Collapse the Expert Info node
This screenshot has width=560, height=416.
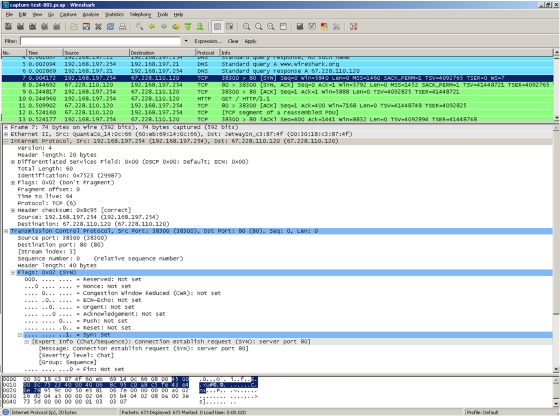tap(27, 342)
